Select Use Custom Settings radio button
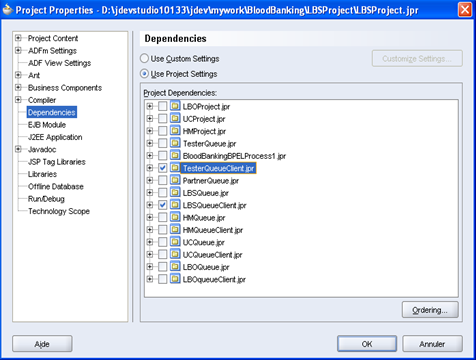 144,58
